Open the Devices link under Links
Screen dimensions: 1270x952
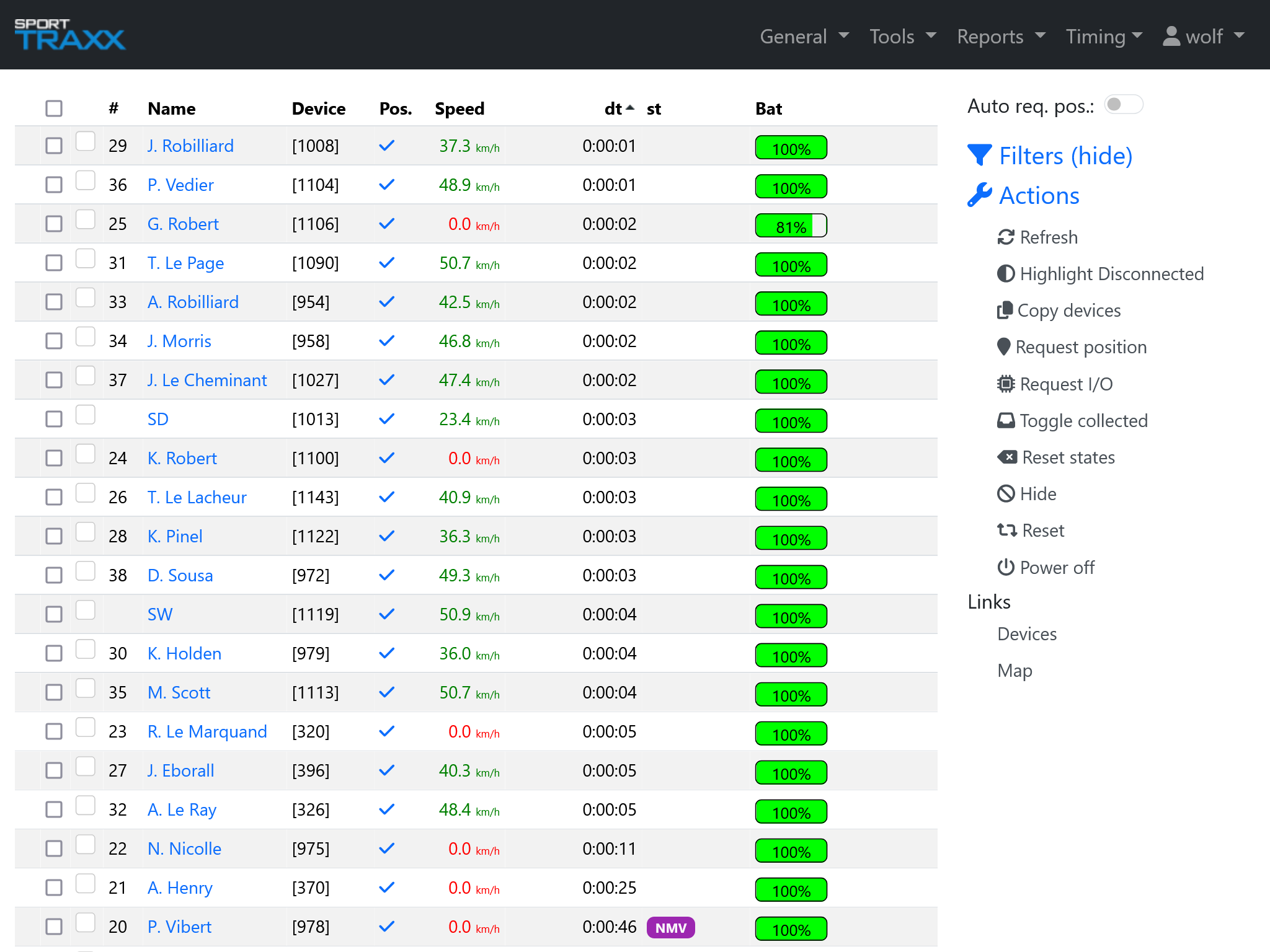click(1026, 633)
